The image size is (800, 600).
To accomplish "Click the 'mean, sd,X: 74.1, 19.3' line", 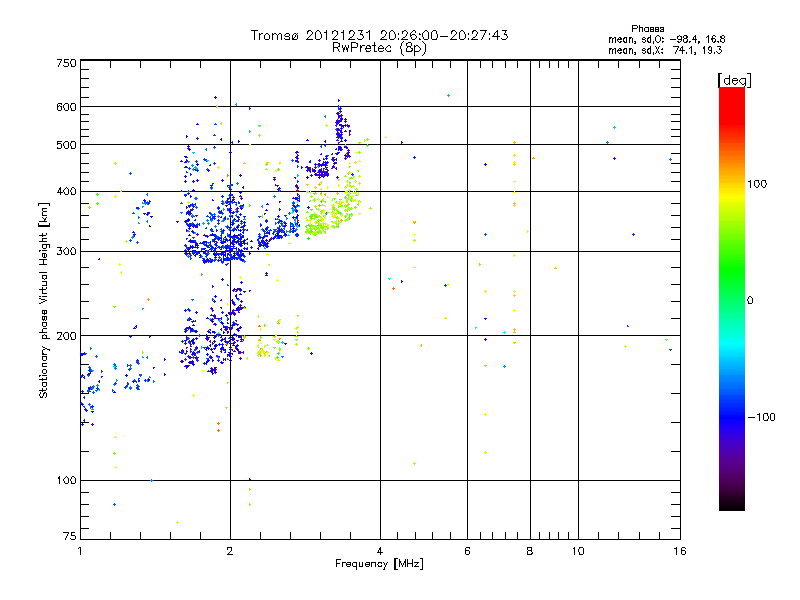I will point(665,50).
